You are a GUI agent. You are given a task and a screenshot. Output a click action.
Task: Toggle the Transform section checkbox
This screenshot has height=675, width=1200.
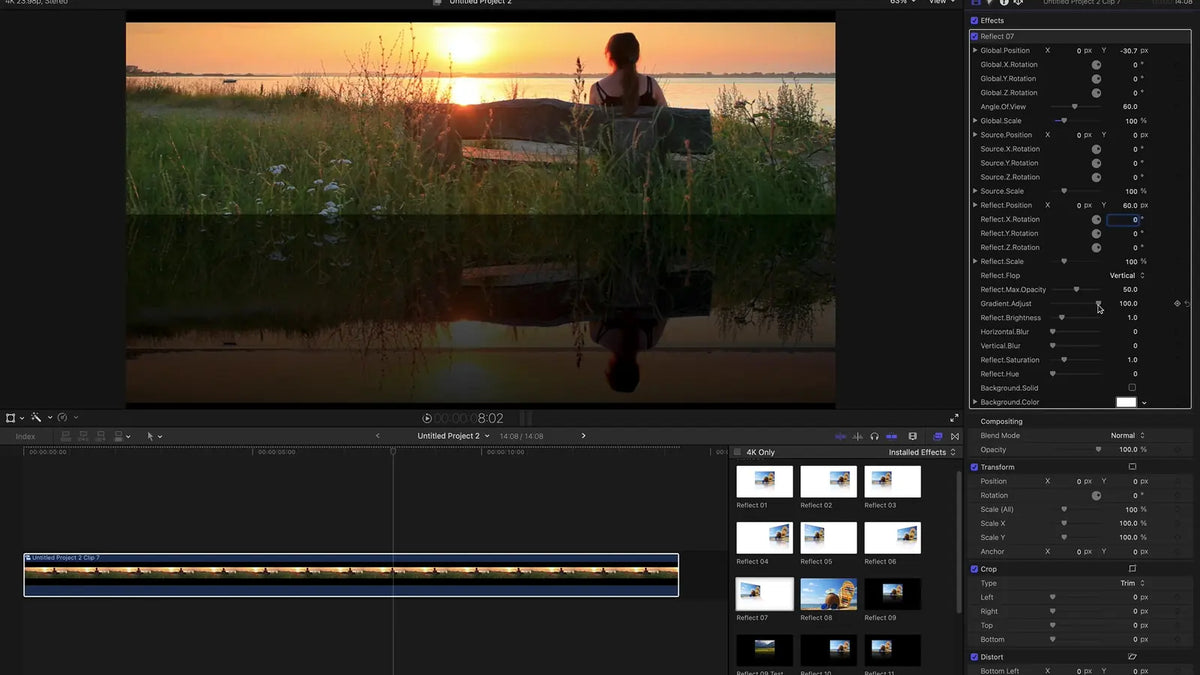point(974,467)
